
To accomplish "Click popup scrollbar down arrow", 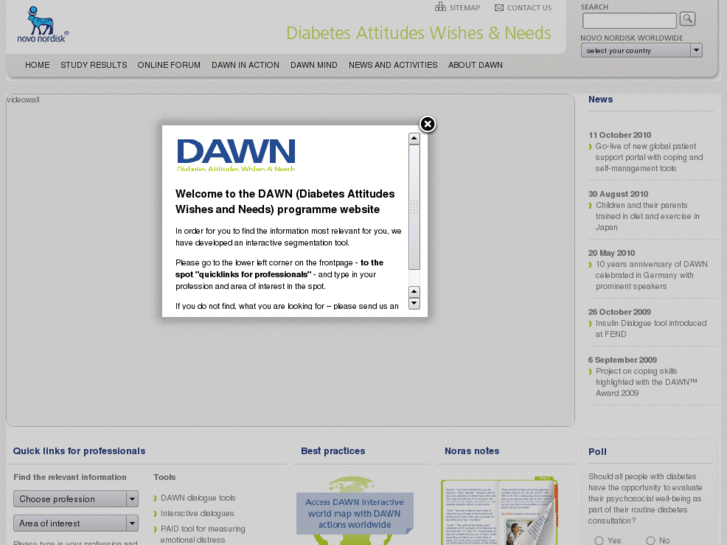I will pos(414,303).
